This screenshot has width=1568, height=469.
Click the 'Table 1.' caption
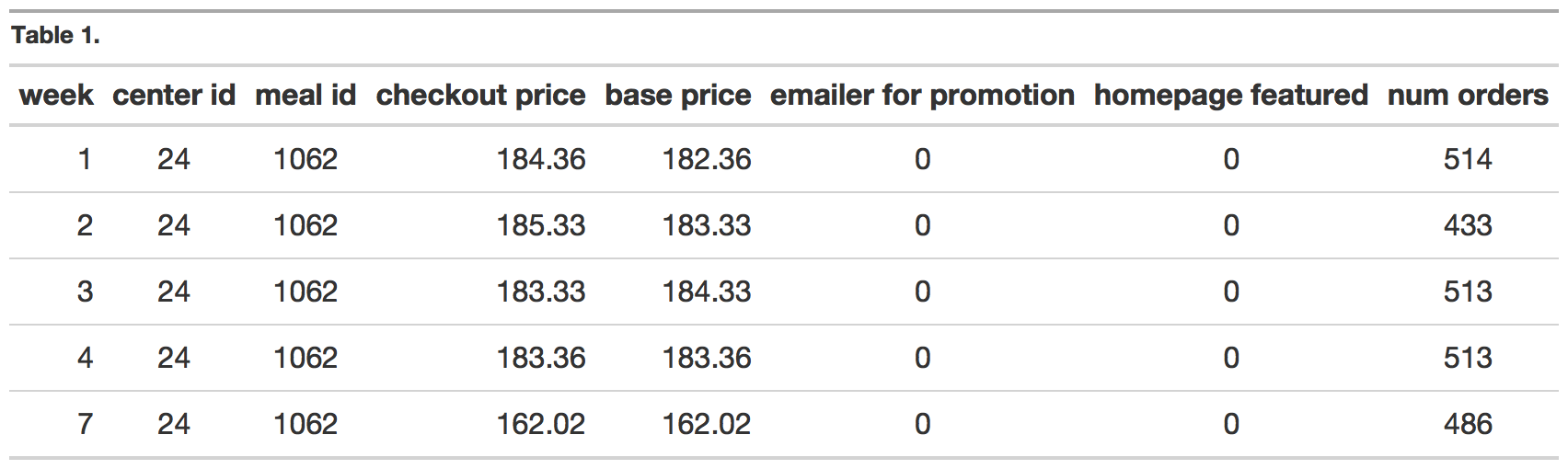pyautogui.click(x=55, y=36)
